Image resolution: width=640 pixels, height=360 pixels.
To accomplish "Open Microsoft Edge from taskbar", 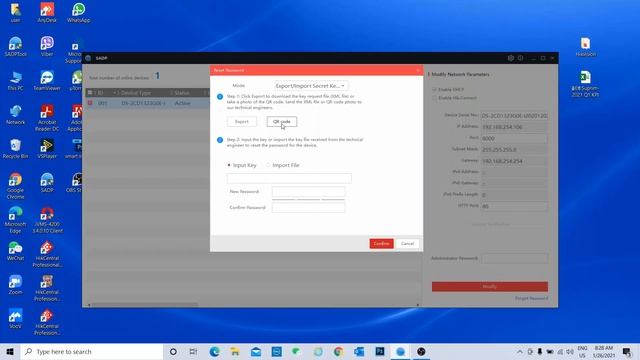I will (x=214, y=351).
